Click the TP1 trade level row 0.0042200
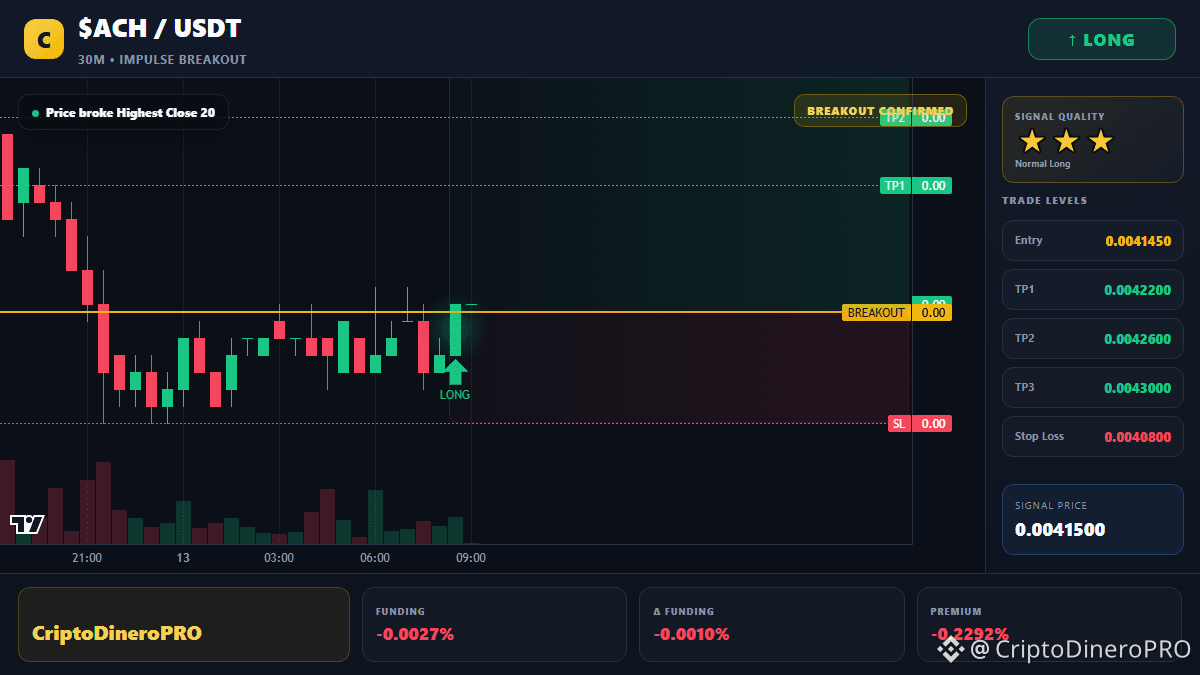Image resolution: width=1200 pixels, height=675 pixels. tap(1092, 289)
